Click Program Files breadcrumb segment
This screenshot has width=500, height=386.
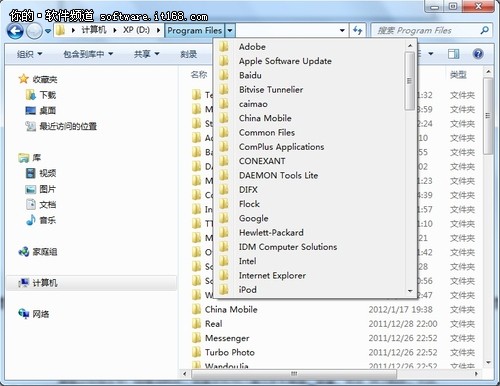195,30
